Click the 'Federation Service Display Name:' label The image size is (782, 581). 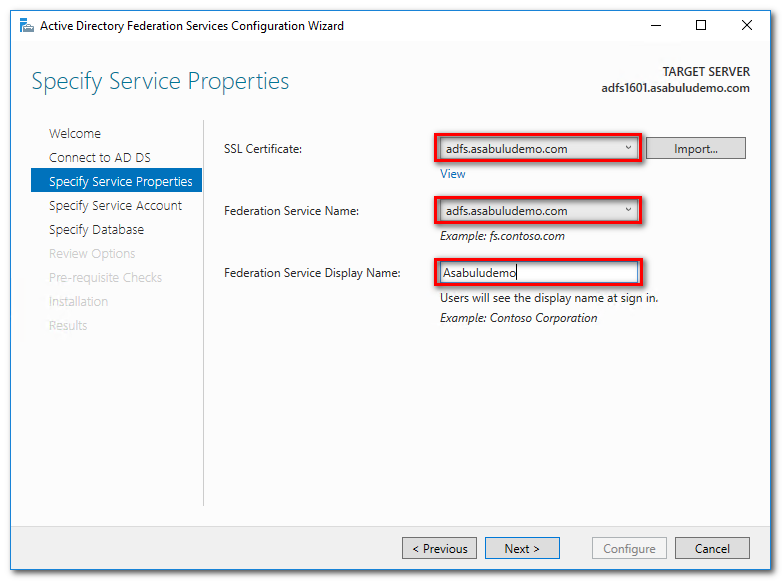312,273
